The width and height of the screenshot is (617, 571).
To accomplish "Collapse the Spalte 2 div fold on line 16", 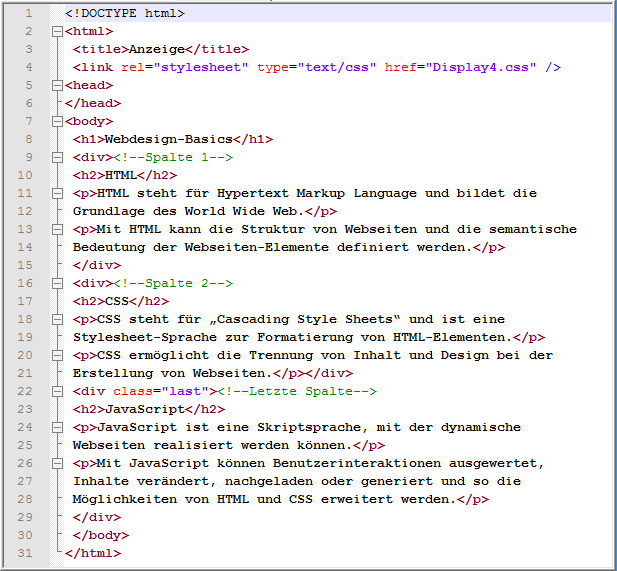I will pyautogui.click(x=57, y=283).
